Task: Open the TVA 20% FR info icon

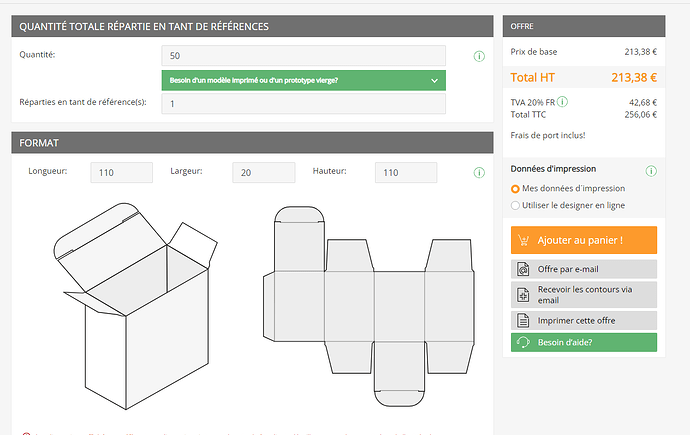Action: click(x=563, y=102)
